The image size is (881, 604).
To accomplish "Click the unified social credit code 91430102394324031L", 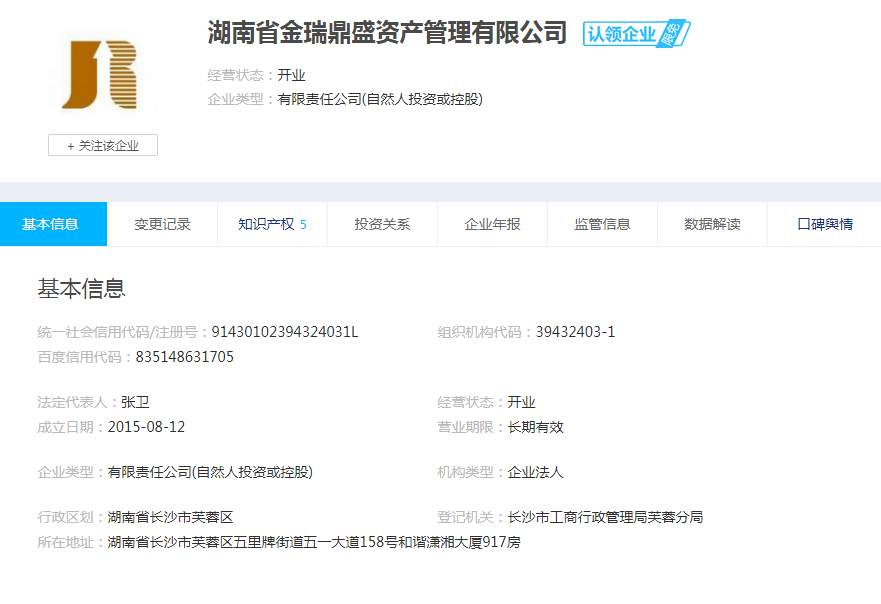I will click(285, 332).
